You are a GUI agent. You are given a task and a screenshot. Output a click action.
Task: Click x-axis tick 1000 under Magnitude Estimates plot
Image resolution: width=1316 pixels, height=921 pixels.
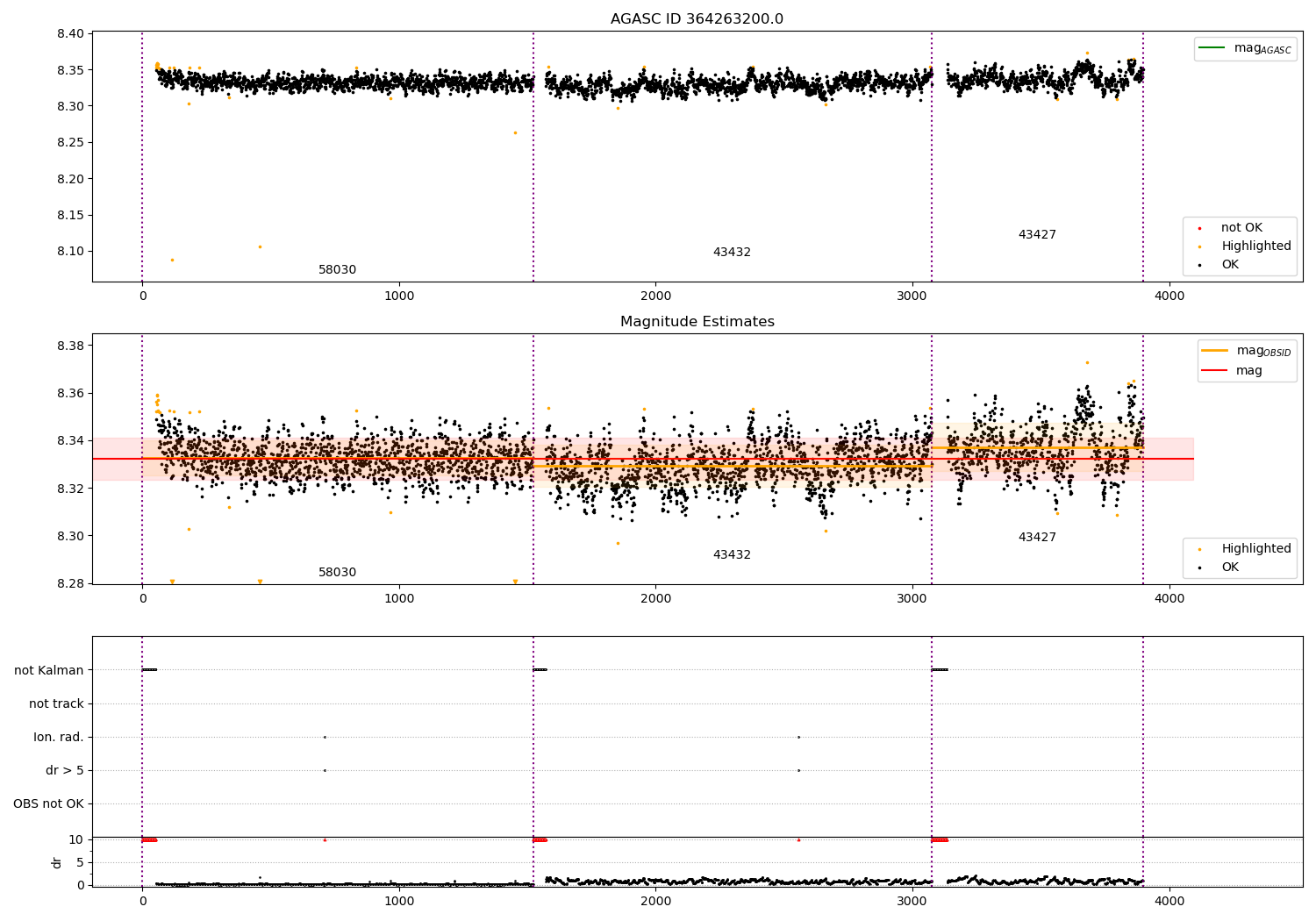[x=399, y=599]
